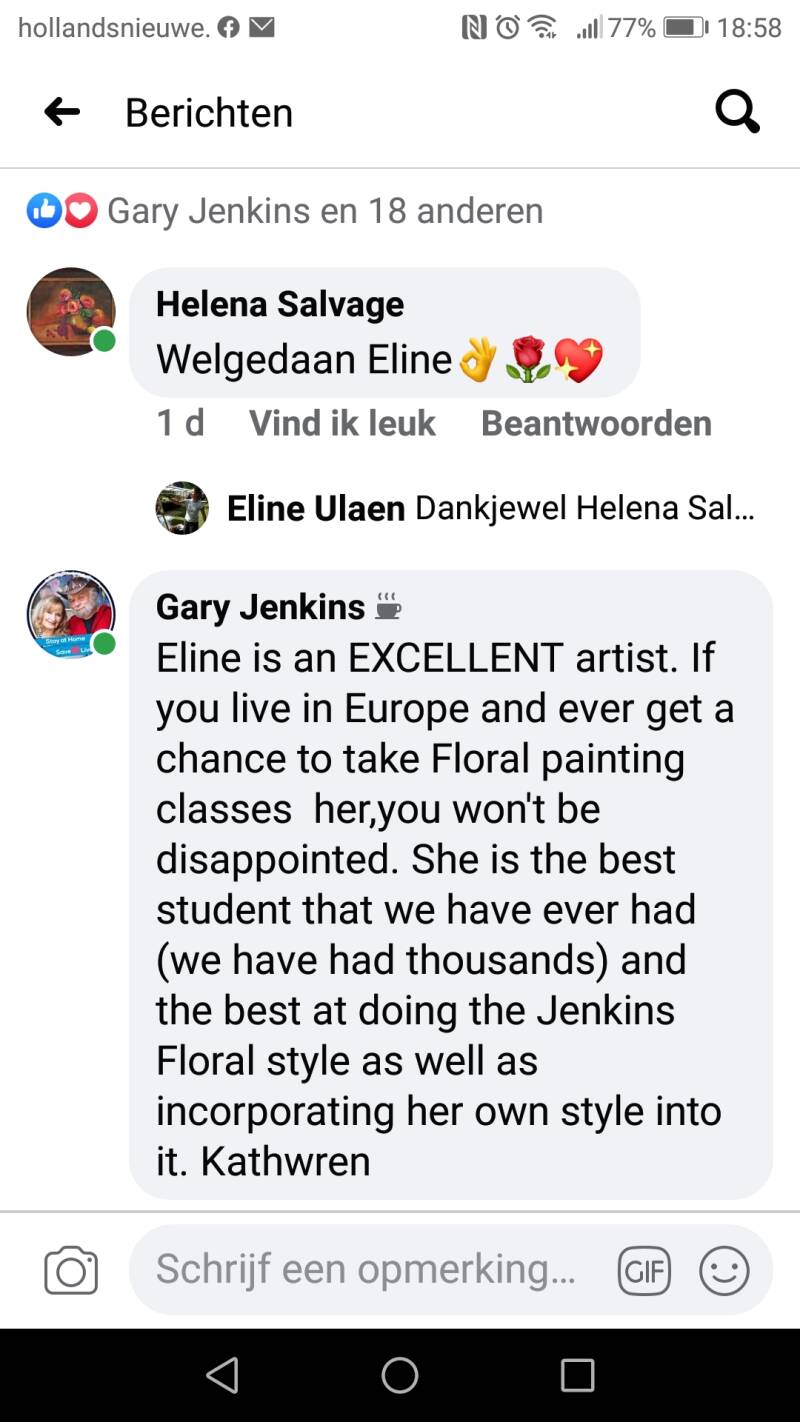Tap the Android back navigation triangle
Screen dimensions: 800x1422
(222, 1375)
